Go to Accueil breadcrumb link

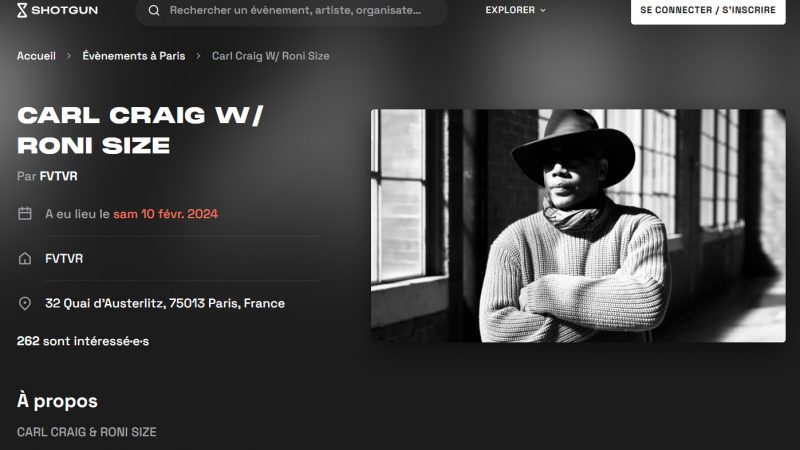[x=36, y=56]
